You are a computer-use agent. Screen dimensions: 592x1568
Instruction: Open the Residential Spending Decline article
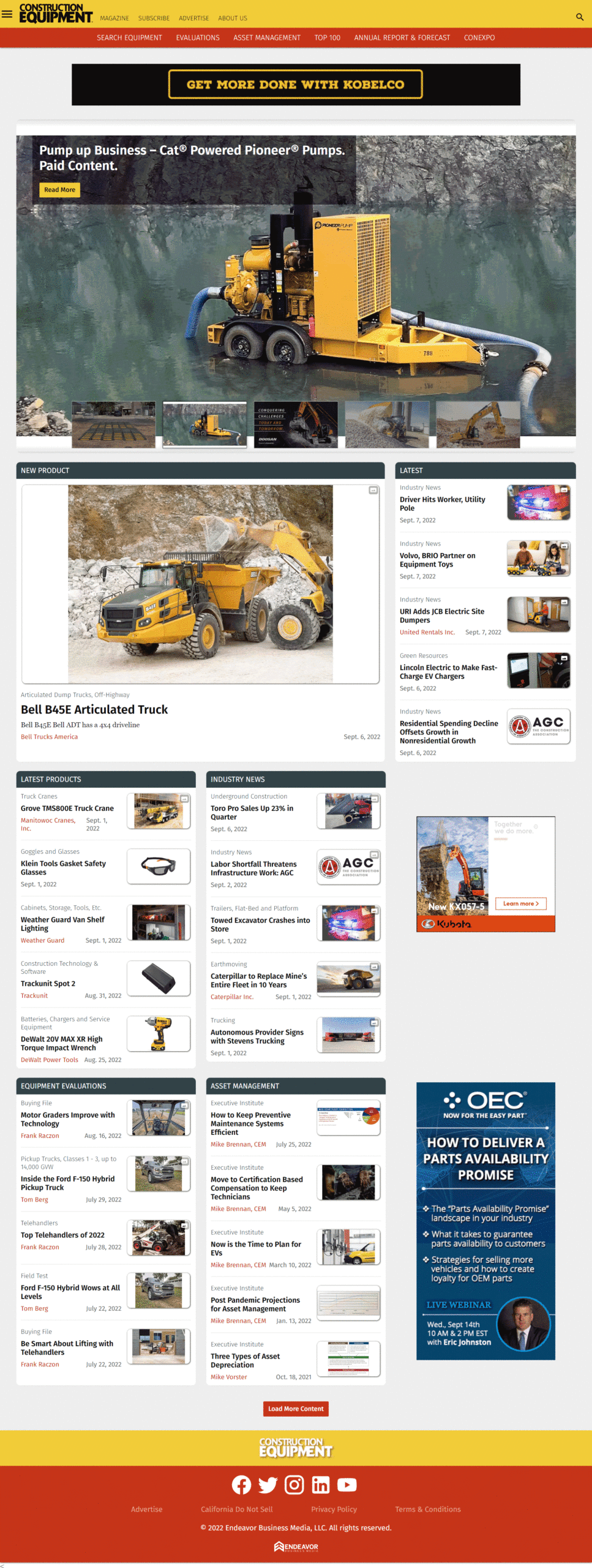point(449,732)
